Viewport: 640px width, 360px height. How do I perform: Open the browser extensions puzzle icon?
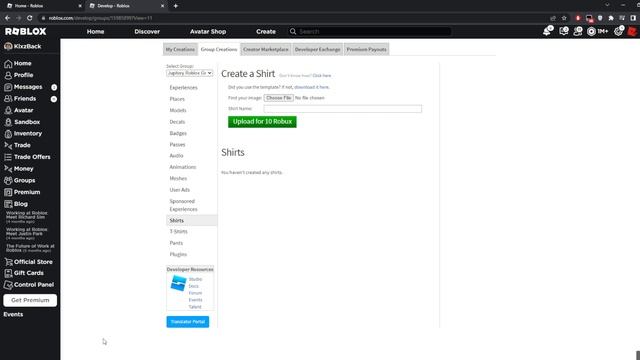[x=611, y=18]
